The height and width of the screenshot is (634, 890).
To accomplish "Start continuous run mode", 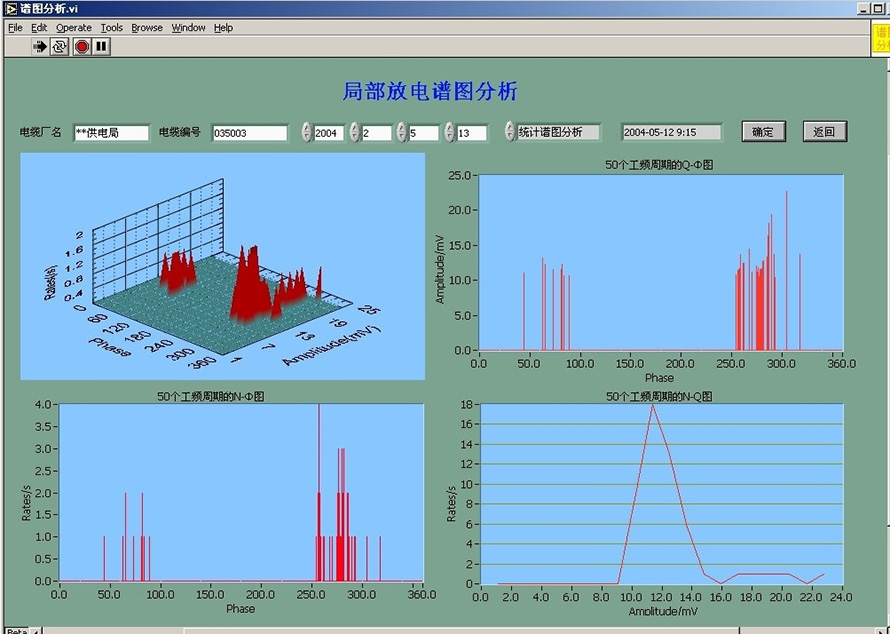I will tap(57, 46).
